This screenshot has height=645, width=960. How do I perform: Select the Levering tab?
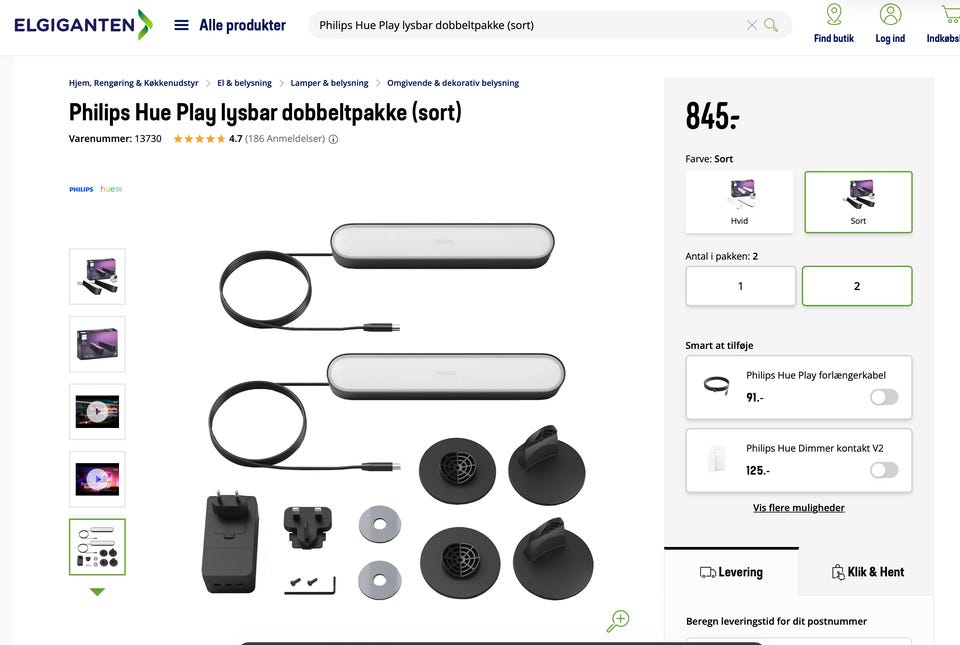pyautogui.click(x=731, y=572)
